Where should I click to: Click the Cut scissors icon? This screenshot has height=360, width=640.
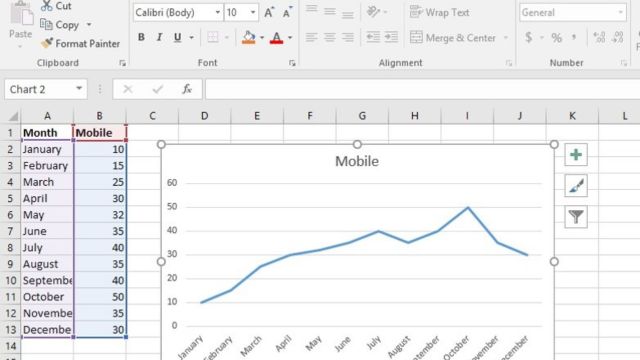click(x=47, y=6)
